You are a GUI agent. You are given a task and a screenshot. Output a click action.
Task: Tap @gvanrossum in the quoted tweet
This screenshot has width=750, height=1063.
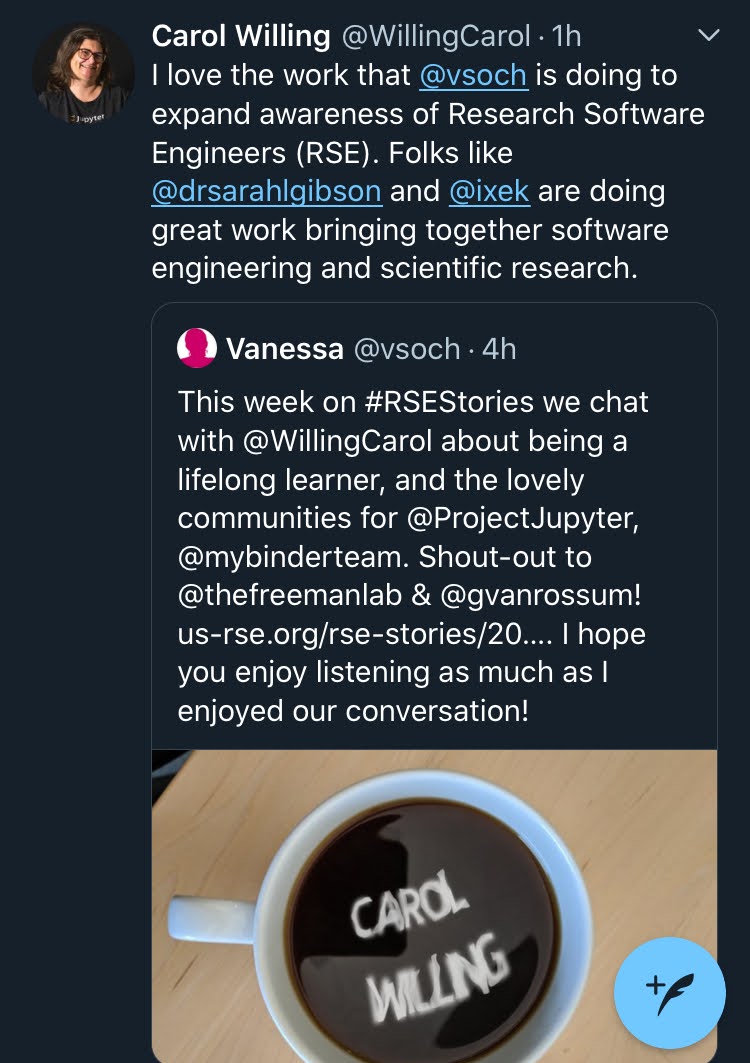pyautogui.click(x=540, y=596)
